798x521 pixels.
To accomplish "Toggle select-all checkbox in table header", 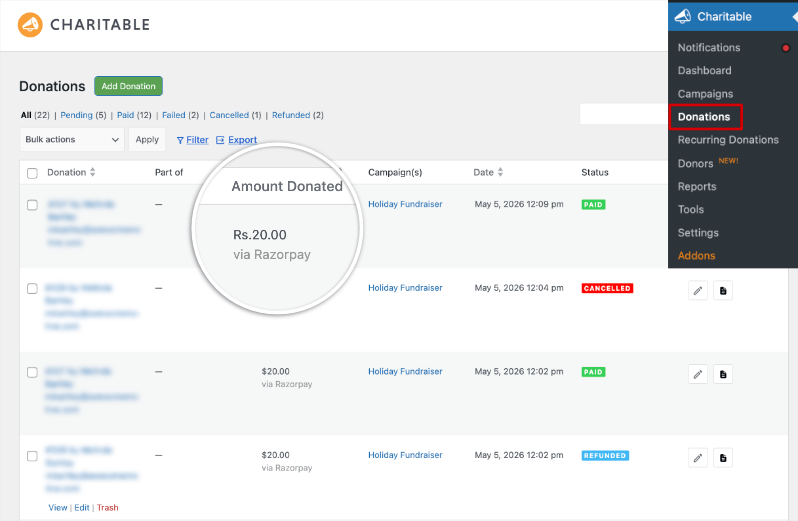I will click(x=32, y=173).
